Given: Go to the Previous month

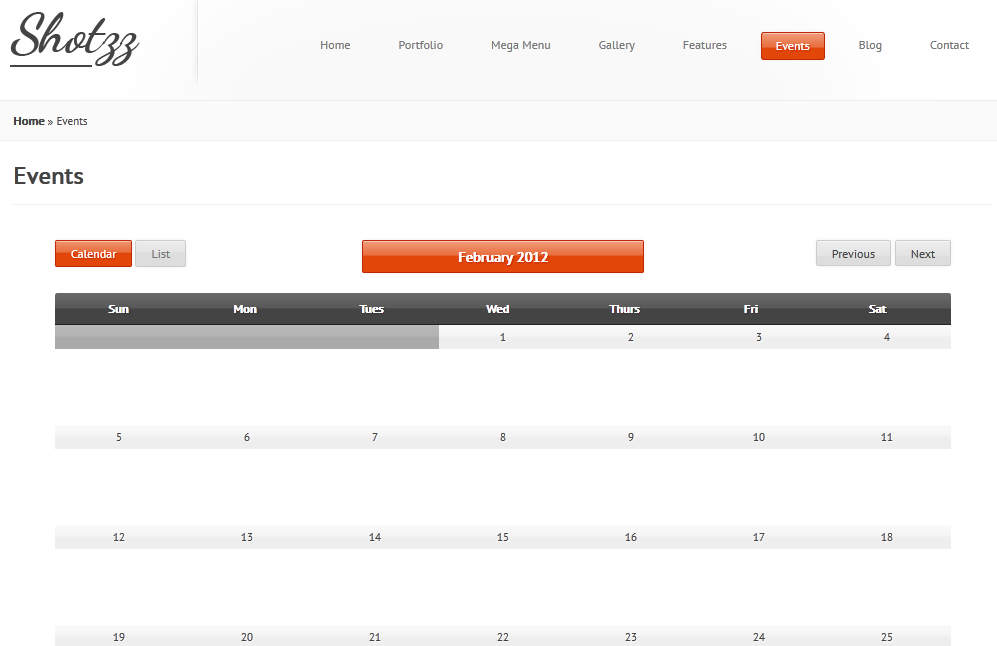Looking at the screenshot, I should click(x=853, y=254).
